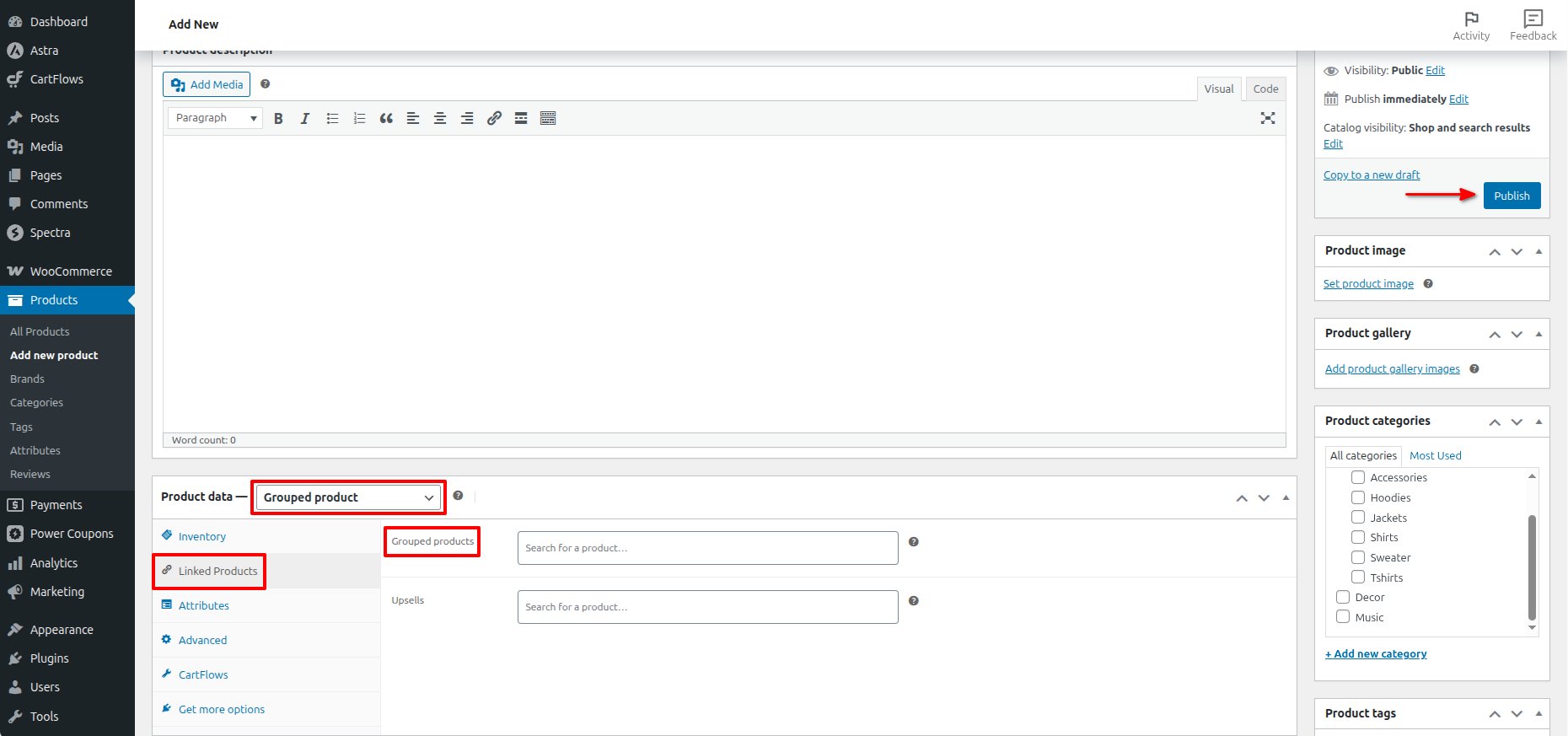The height and width of the screenshot is (736, 1568).
Task: Open the Inventory product data tab
Action: [266, 536]
